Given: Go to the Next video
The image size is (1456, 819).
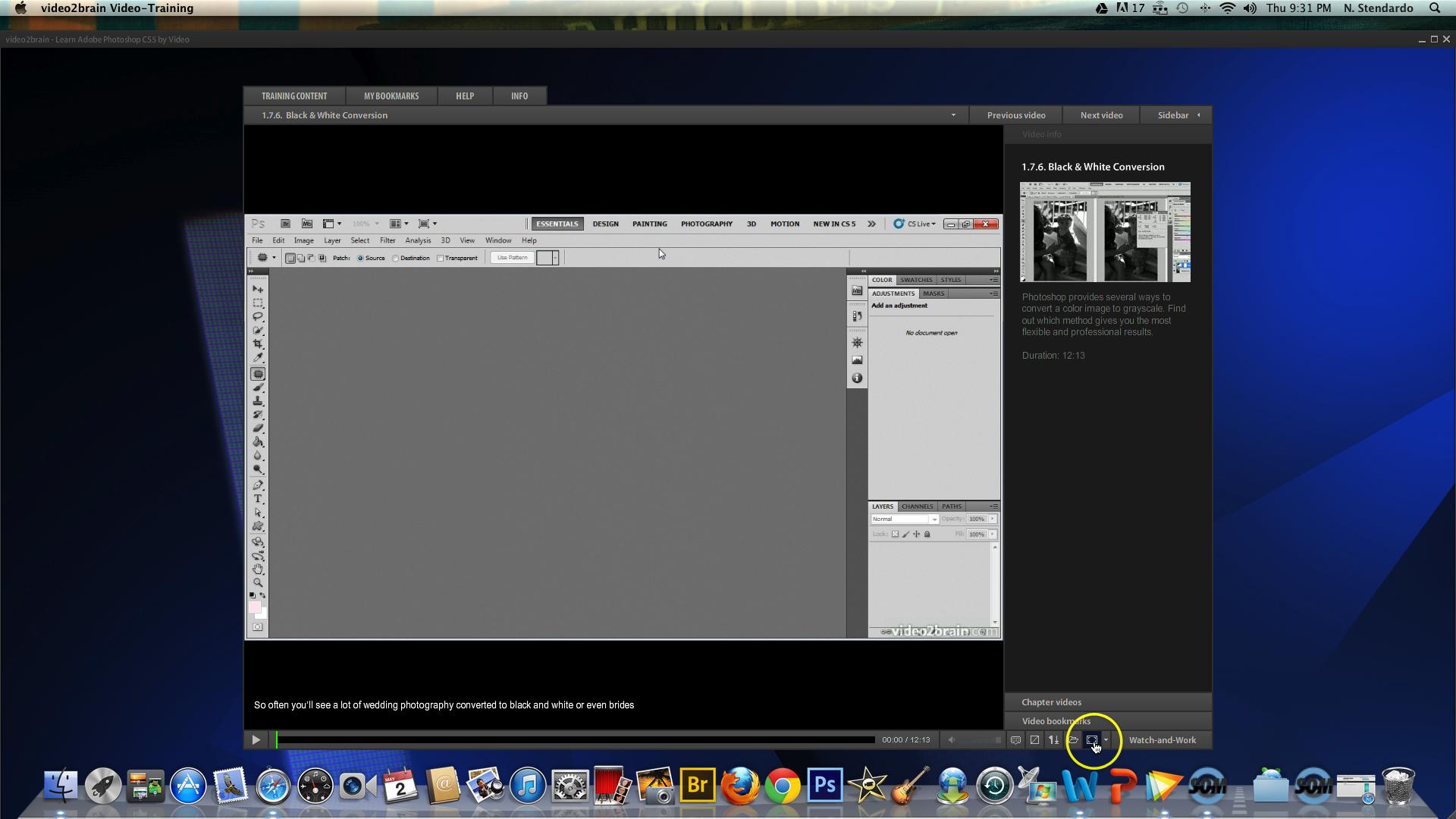Looking at the screenshot, I should click(1101, 115).
